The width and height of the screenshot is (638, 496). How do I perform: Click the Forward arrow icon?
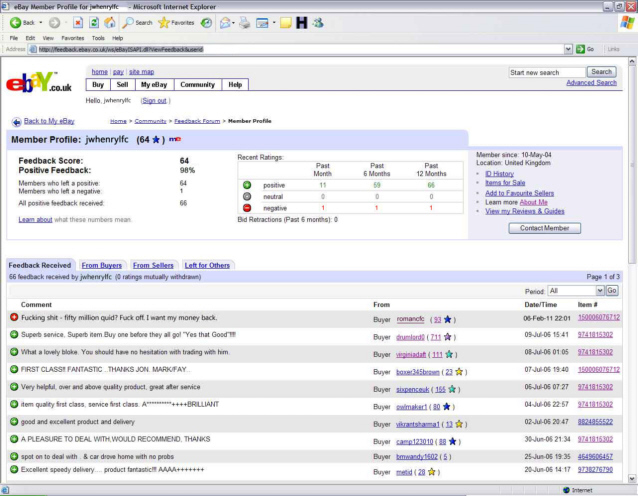click(54, 23)
